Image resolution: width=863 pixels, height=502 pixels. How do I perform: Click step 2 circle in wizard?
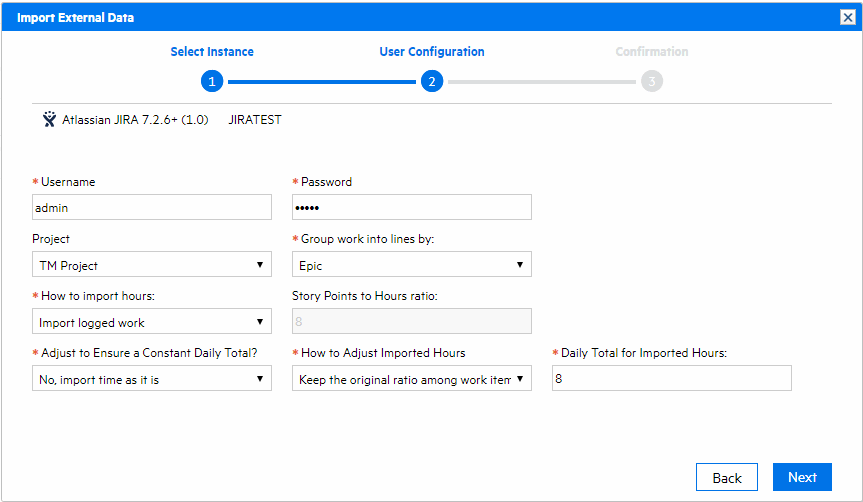[432, 82]
